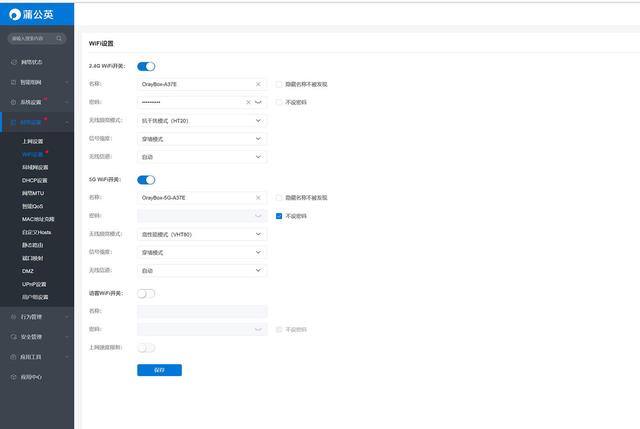
Task: Turn off the 5G WiFi switch
Action: pyautogui.click(x=146, y=180)
